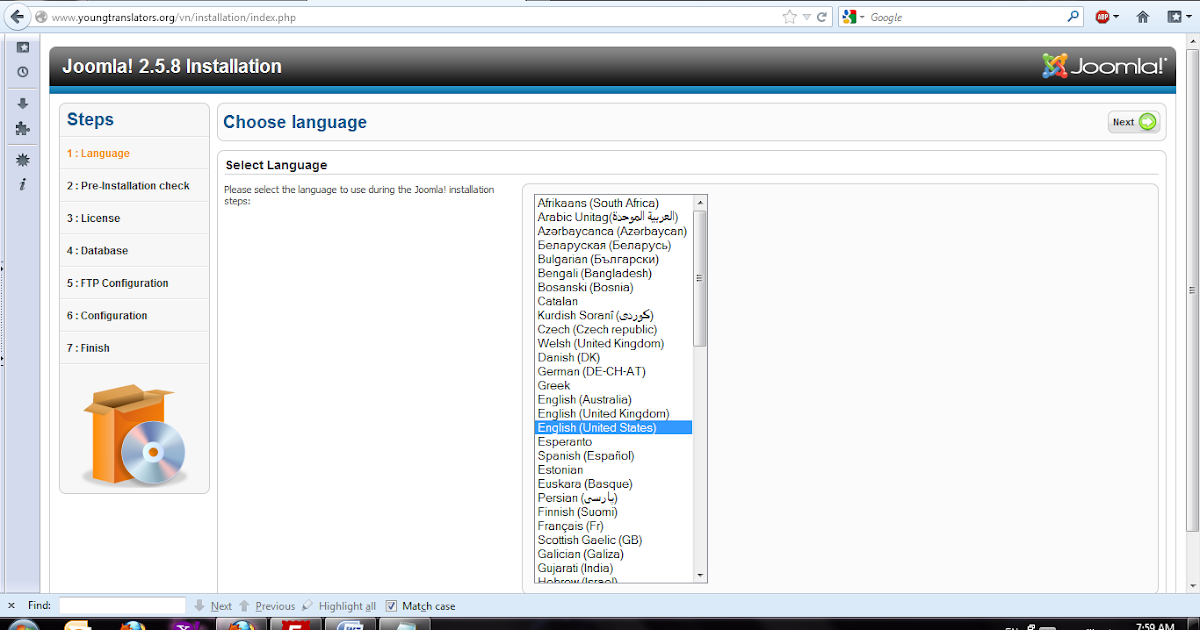Choose Arabic Unitag language option
The height and width of the screenshot is (630, 1200).
(x=613, y=217)
